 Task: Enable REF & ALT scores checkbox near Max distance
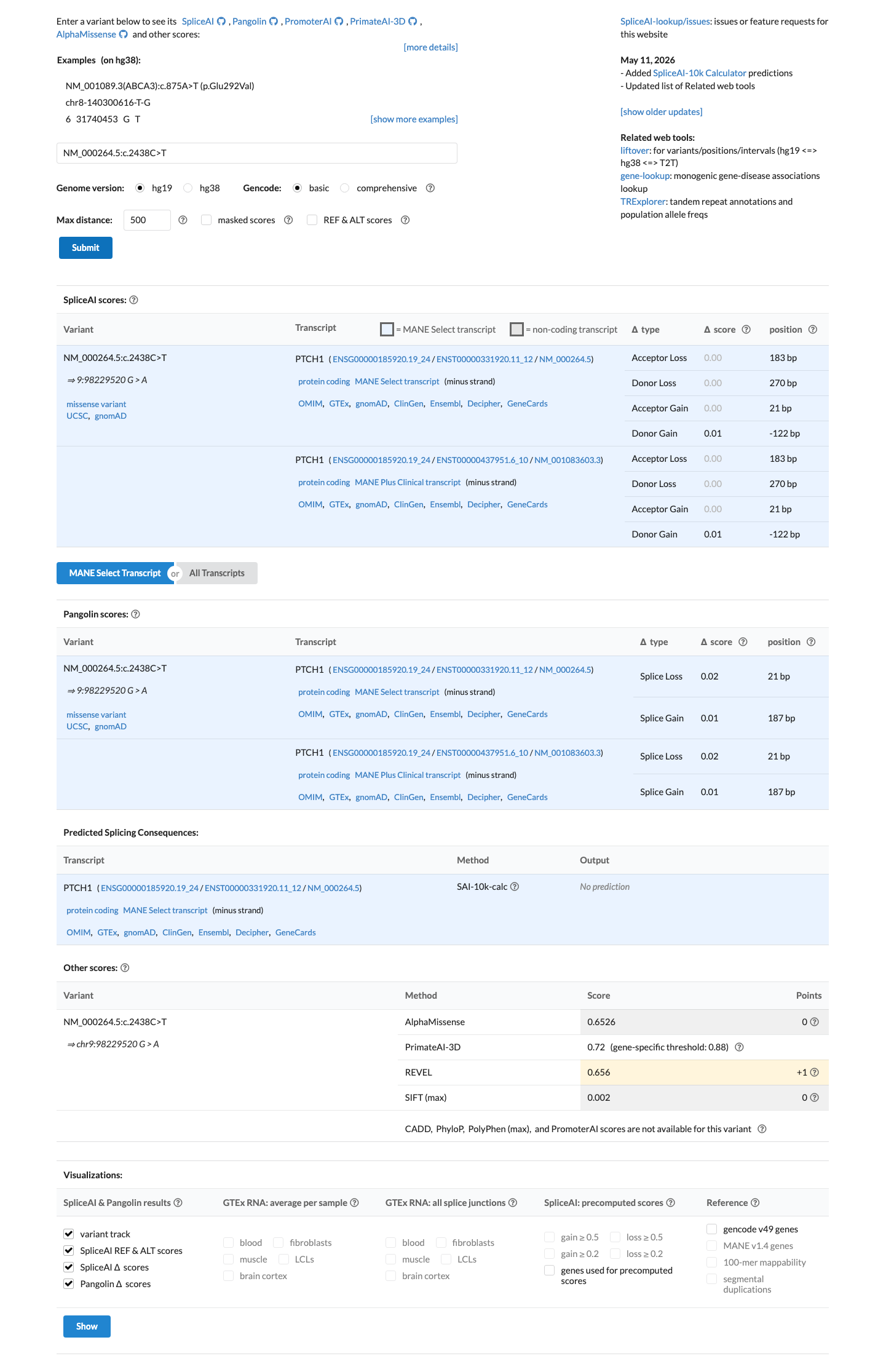click(312, 220)
